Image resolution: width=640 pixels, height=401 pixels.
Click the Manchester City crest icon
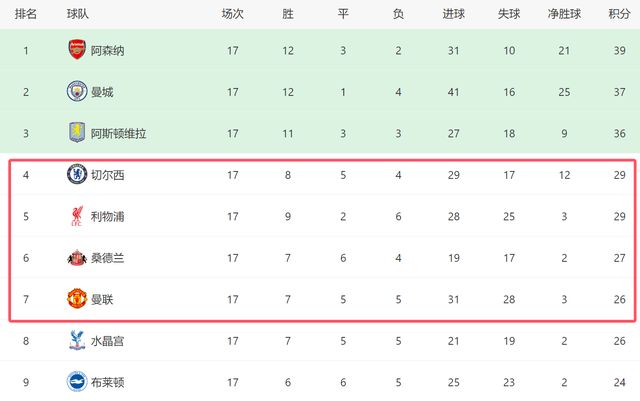pos(76,92)
